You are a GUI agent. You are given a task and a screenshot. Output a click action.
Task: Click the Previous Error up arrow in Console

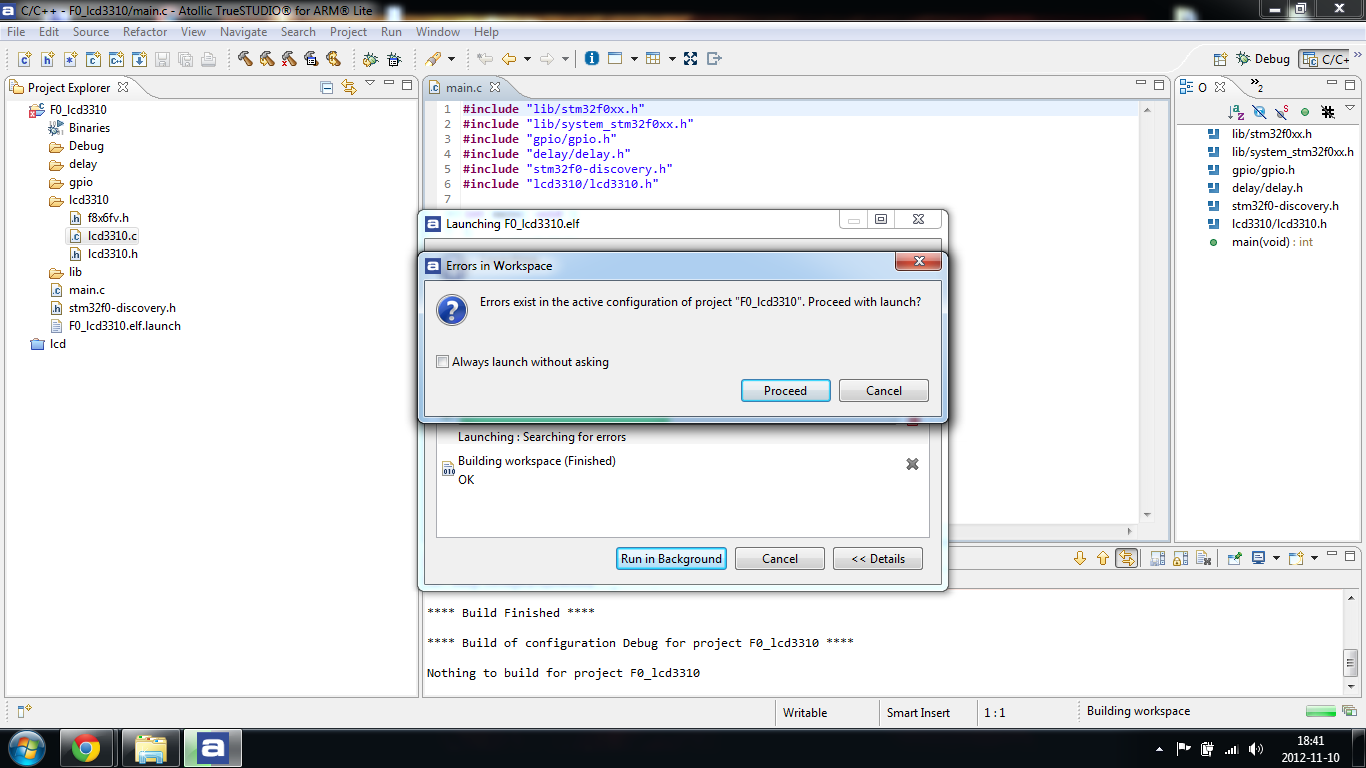pyautogui.click(x=1103, y=558)
